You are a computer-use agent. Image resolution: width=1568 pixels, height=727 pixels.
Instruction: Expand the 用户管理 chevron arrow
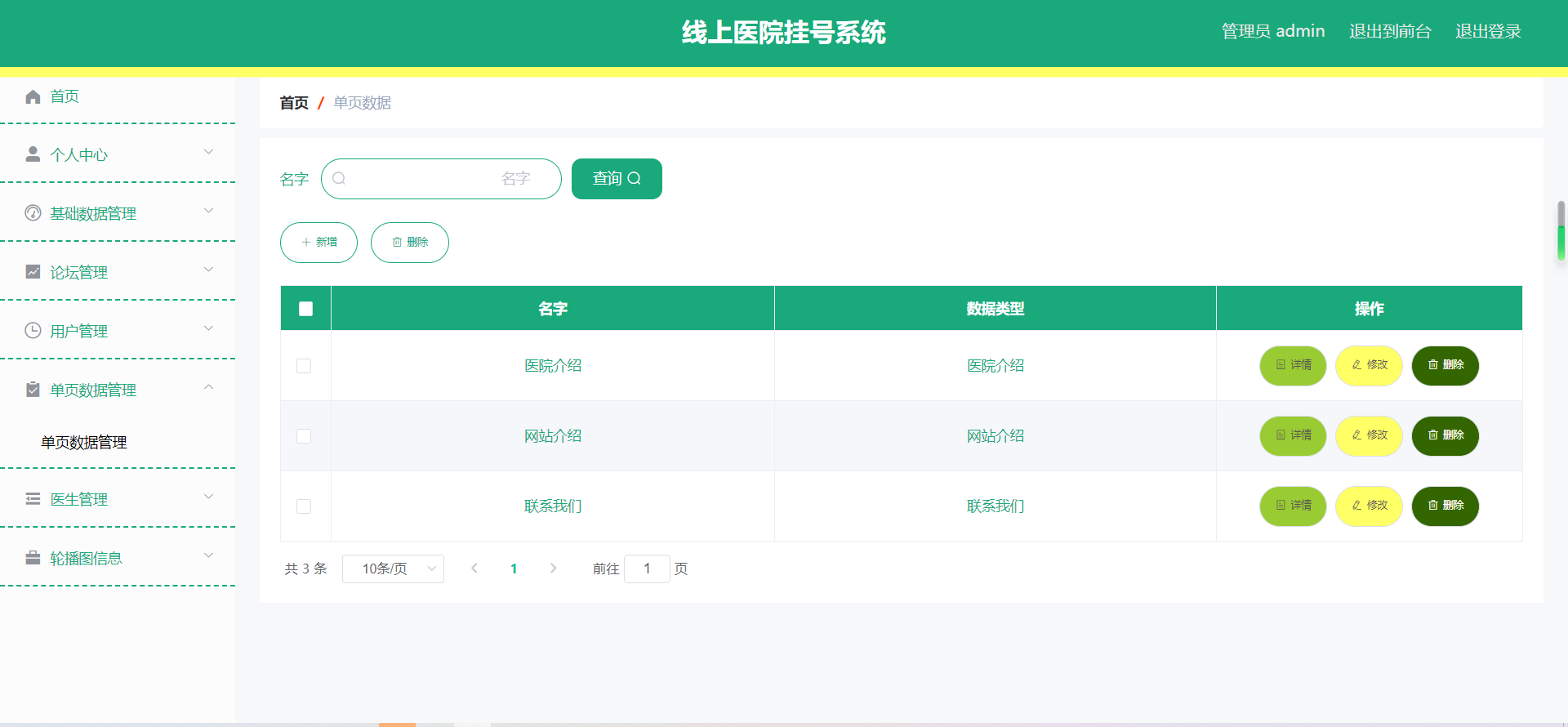pos(208,328)
